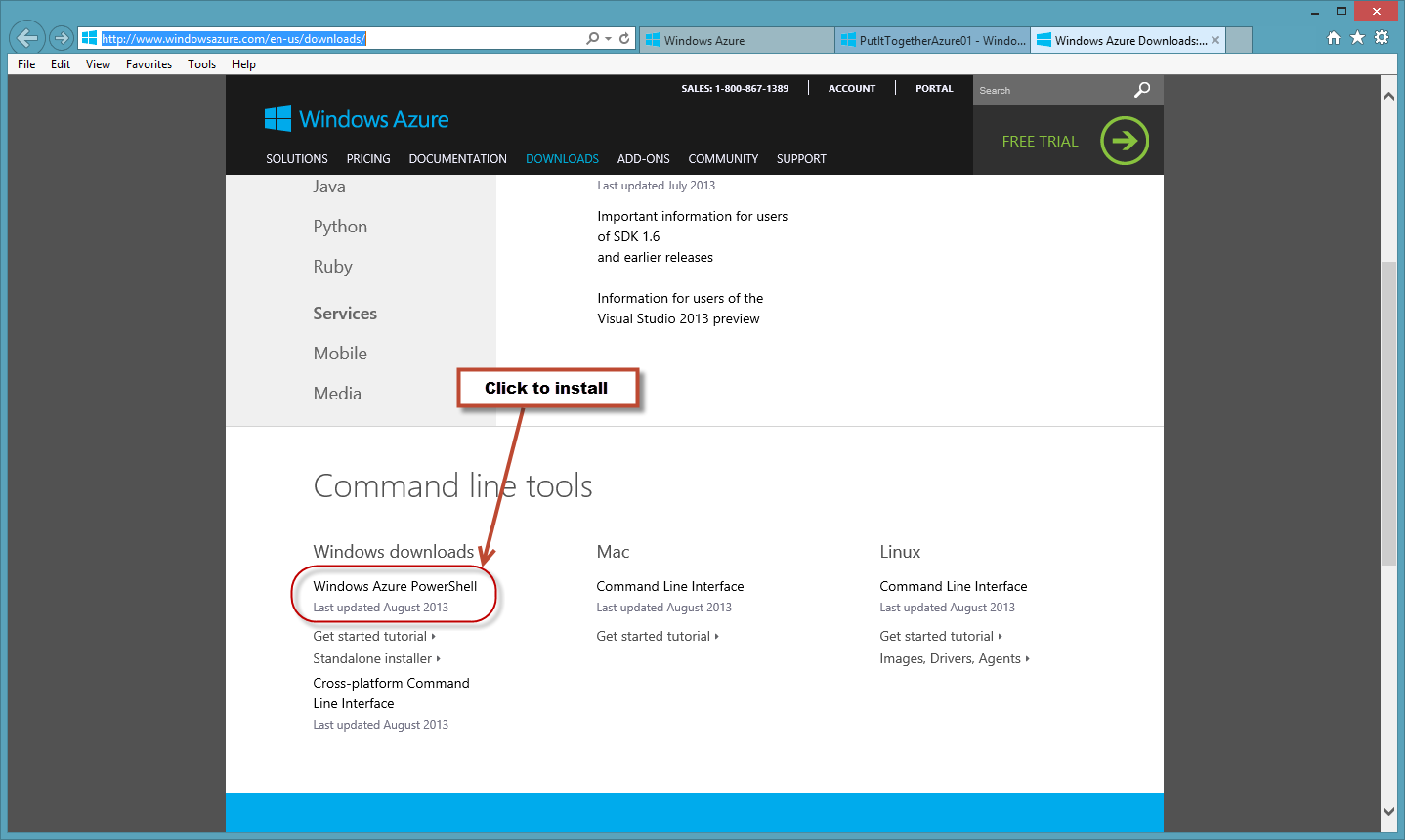The width and height of the screenshot is (1405, 840).
Task: Open Favorites star icon
Action: (x=1357, y=38)
